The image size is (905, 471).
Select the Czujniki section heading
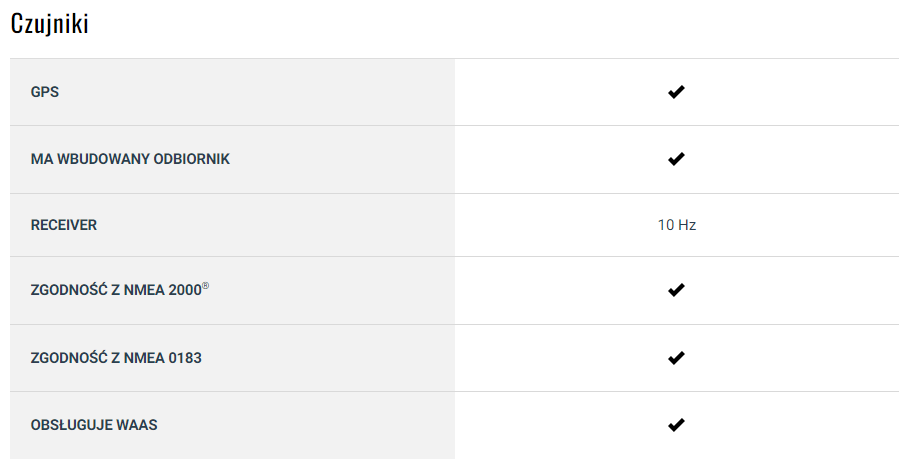point(50,25)
